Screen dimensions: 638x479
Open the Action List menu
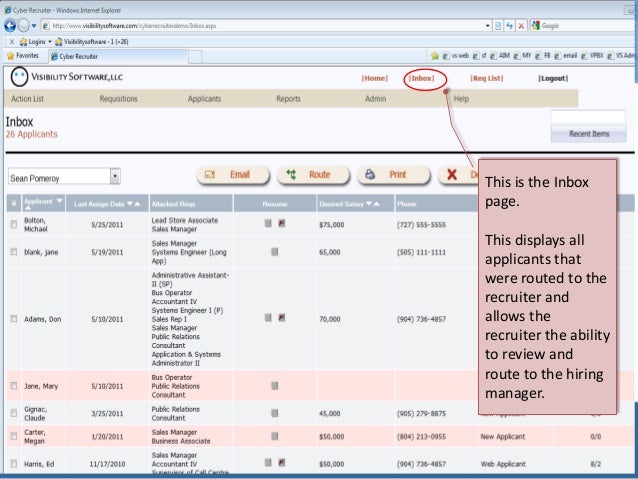pos(27,98)
